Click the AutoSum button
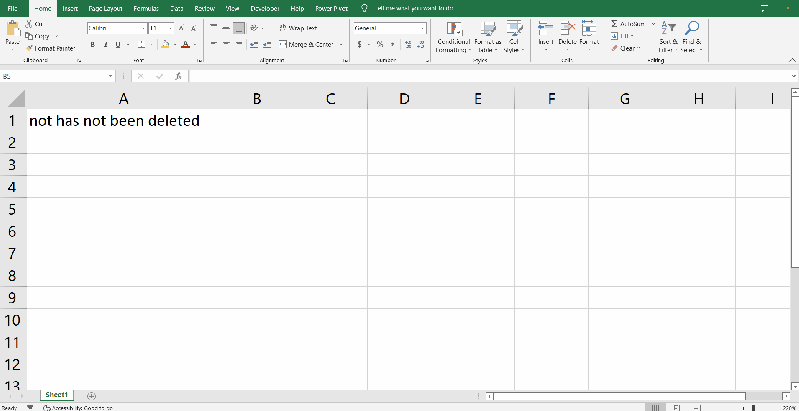Image resolution: width=799 pixels, height=411 pixels. click(630, 24)
